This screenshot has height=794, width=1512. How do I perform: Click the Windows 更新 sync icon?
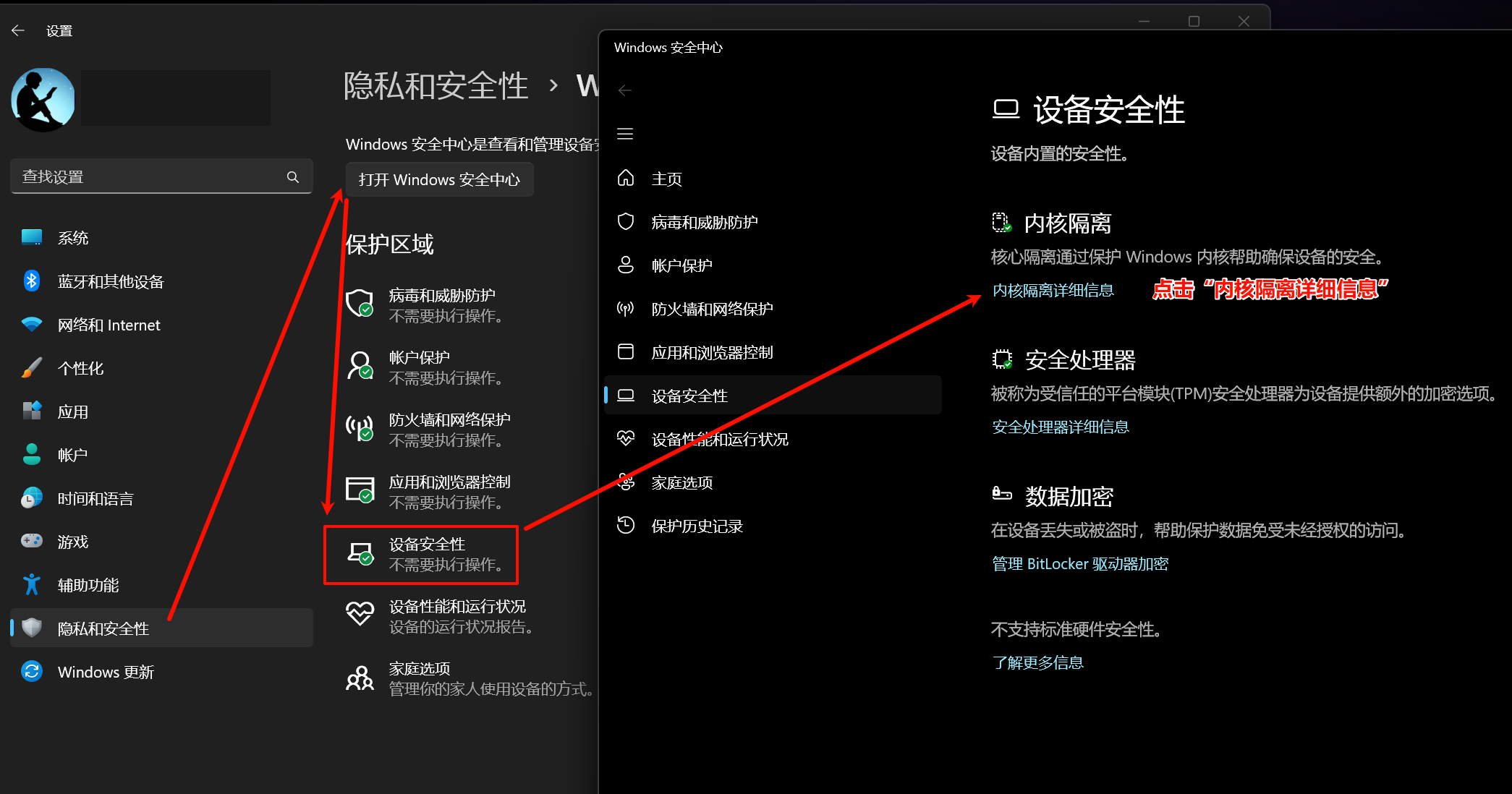32,671
